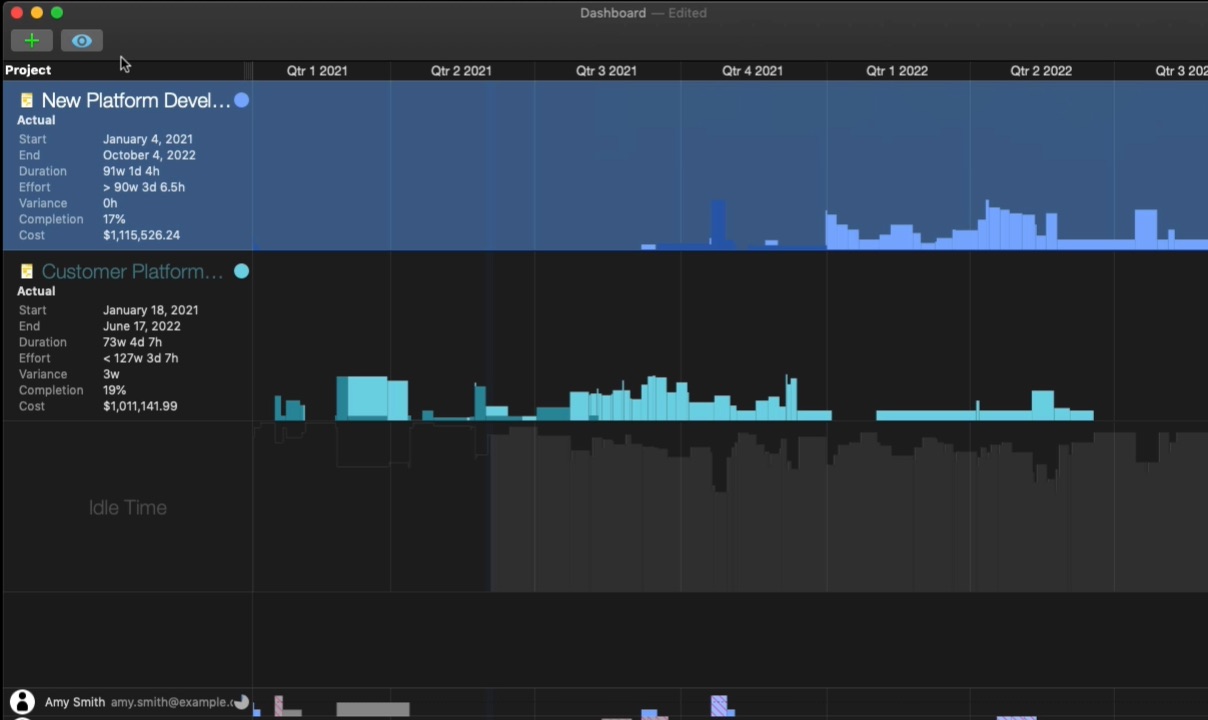Screen dimensions: 1208x720
Task: Click the Amy Smith resource name
Action: (75, 702)
